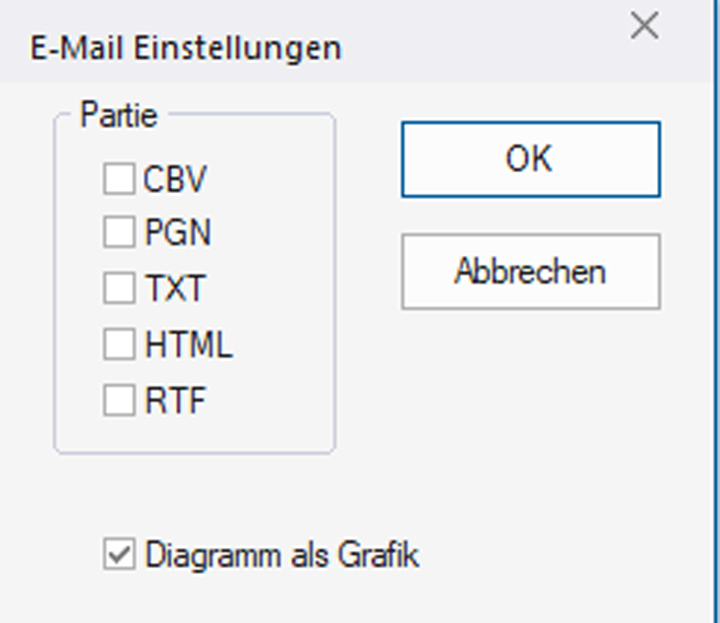Screen dimensions: 720x623
Task: Click the RTF label text
Action: click(x=175, y=401)
